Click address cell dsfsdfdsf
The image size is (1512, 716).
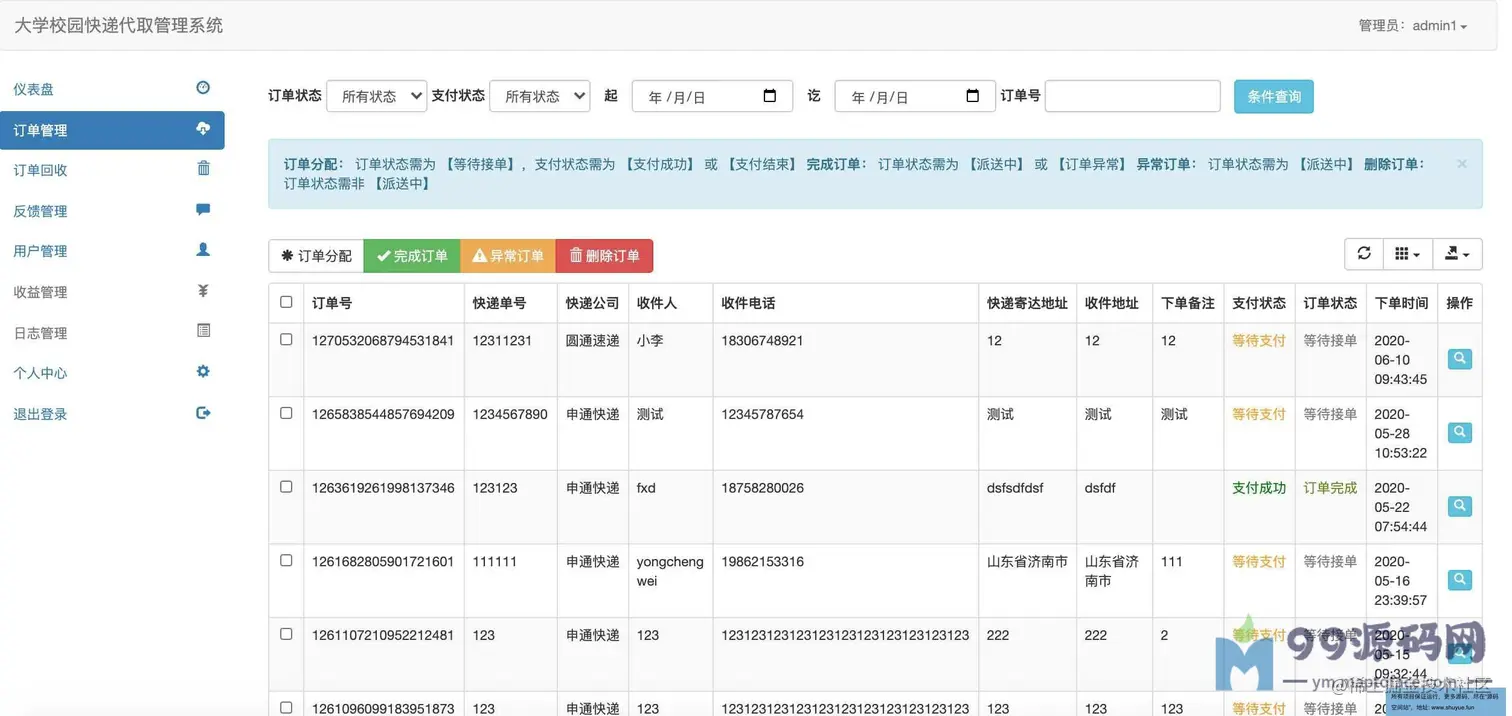click(x=1015, y=488)
